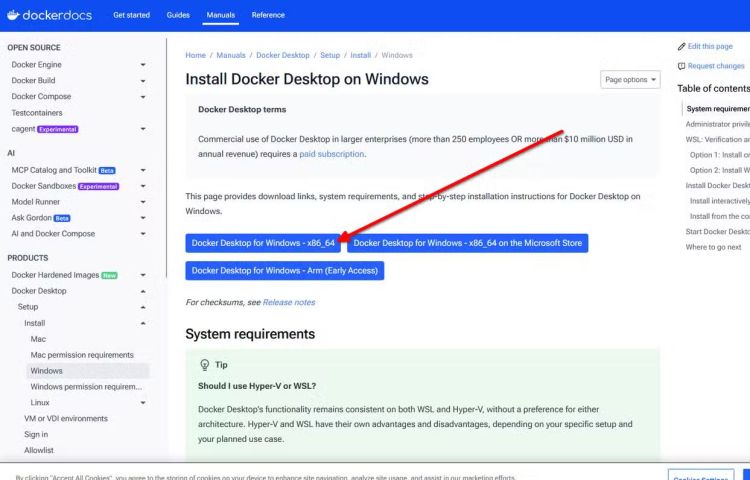Image resolution: width=750 pixels, height=480 pixels.
Task: Select Mac in the Install tree
Action: coord(38,339)
